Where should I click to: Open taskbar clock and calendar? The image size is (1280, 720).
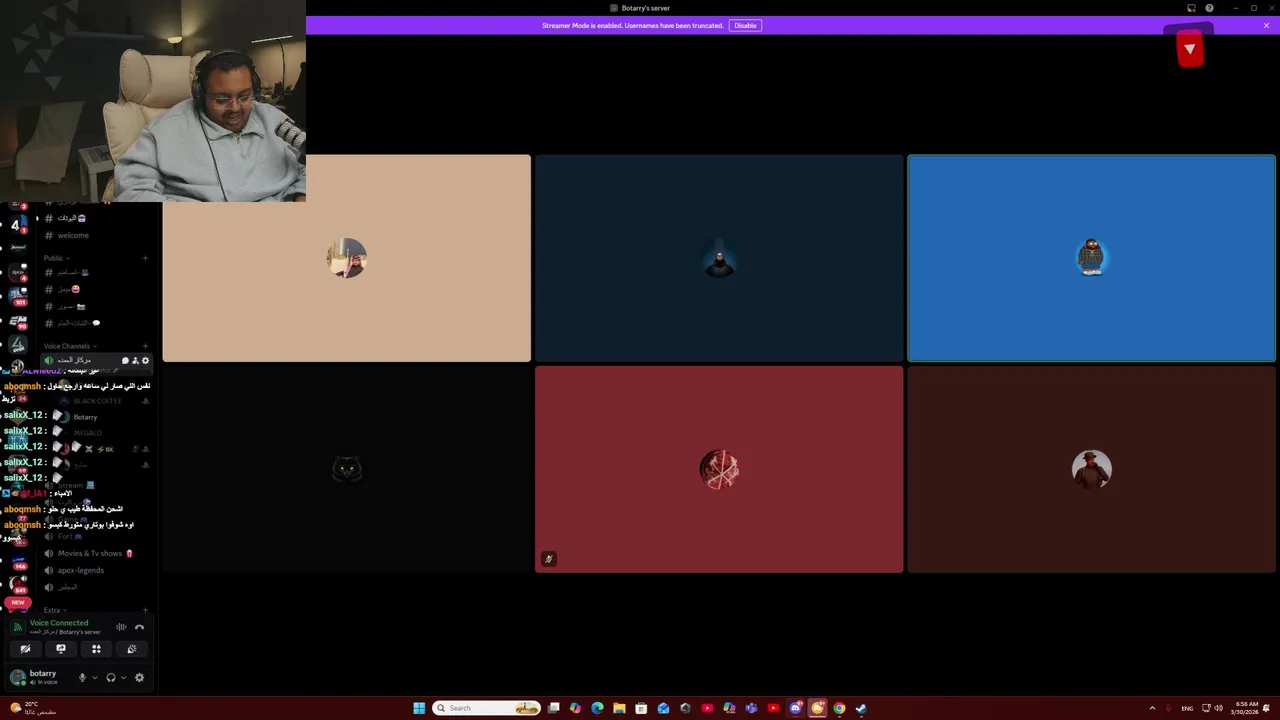point(1246,708)
